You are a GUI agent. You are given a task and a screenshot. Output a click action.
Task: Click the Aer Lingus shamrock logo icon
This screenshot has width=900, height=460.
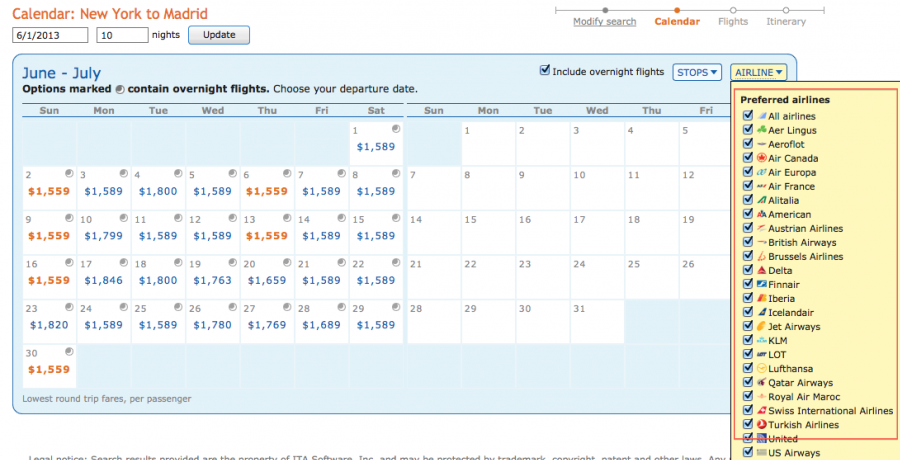pyautogui.click(x=761, y=130)
